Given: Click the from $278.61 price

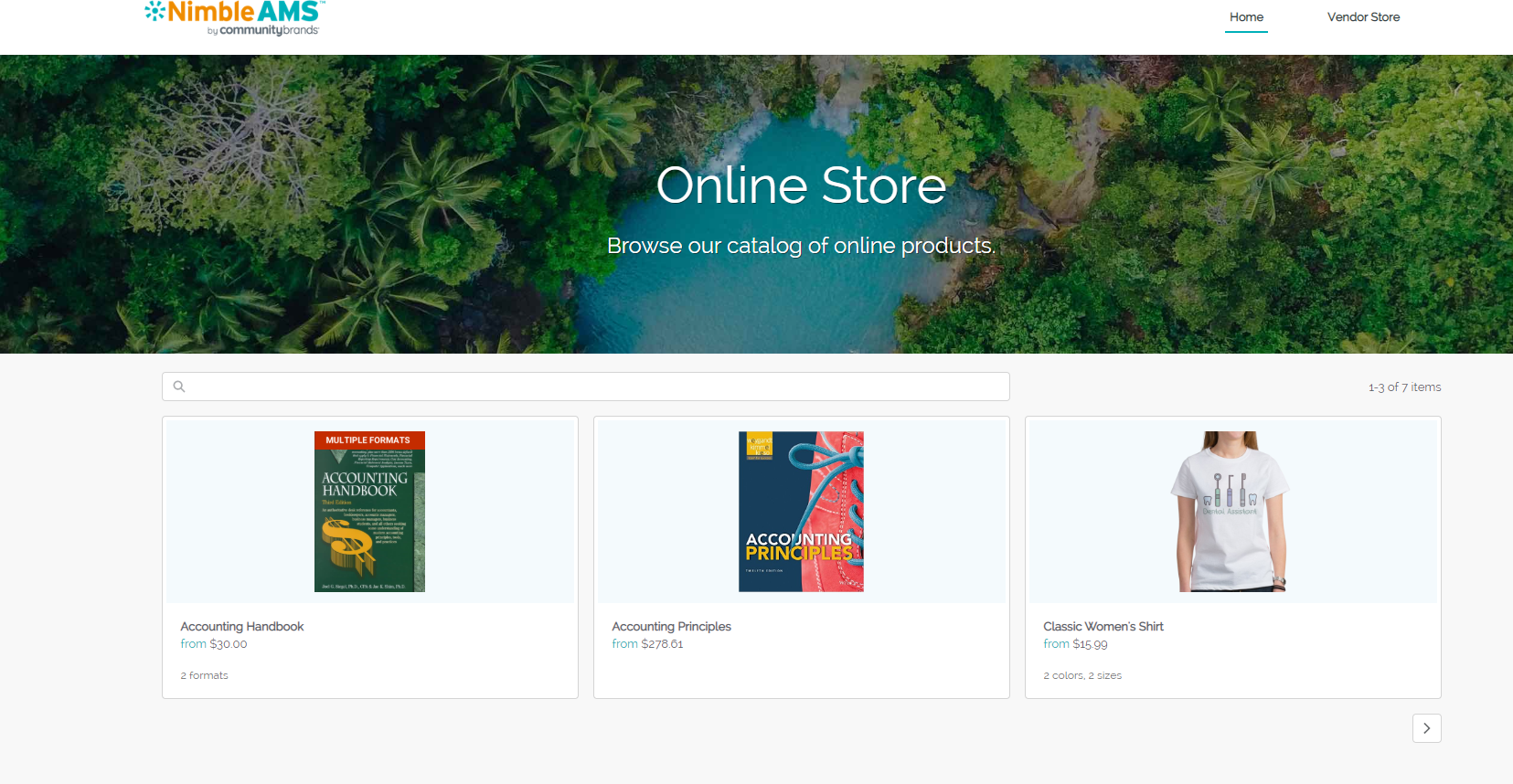Looking at the screenshot, I should (647, 644).
